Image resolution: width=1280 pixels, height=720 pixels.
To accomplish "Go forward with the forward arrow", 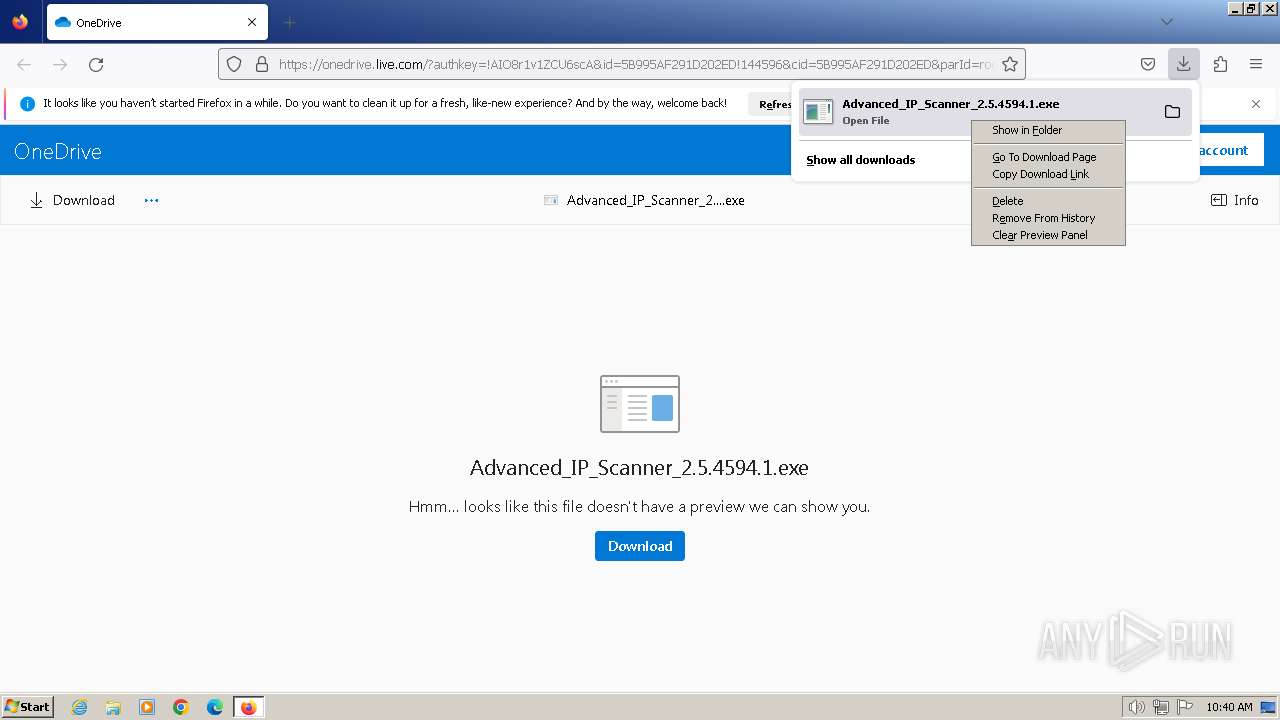I will [x=60, y=64].
